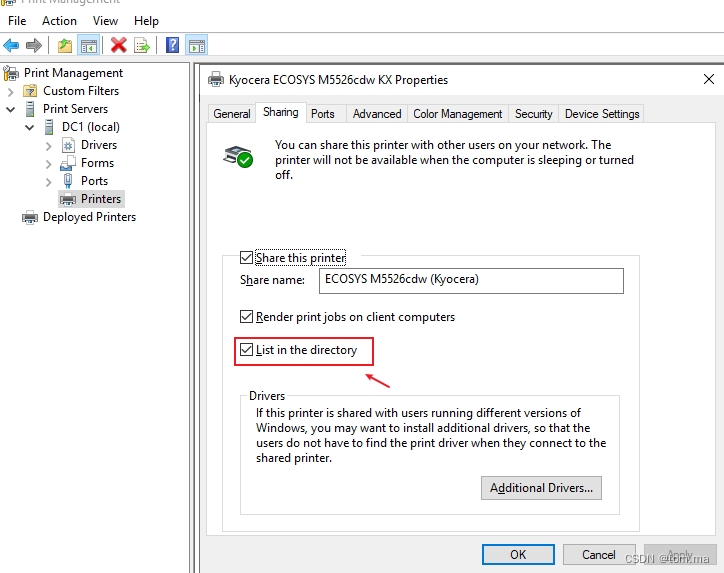Confirm with the OK button

click(x=518, y=554)
